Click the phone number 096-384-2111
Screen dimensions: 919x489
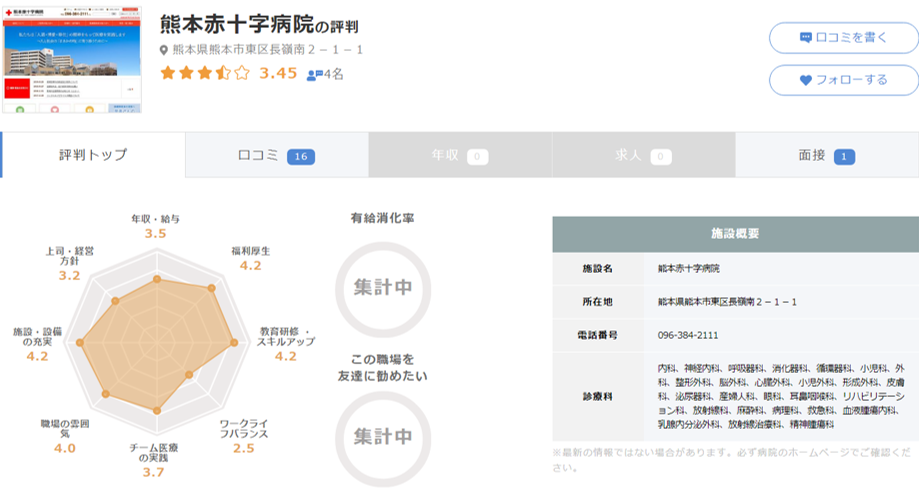click(x=688, y=335)
